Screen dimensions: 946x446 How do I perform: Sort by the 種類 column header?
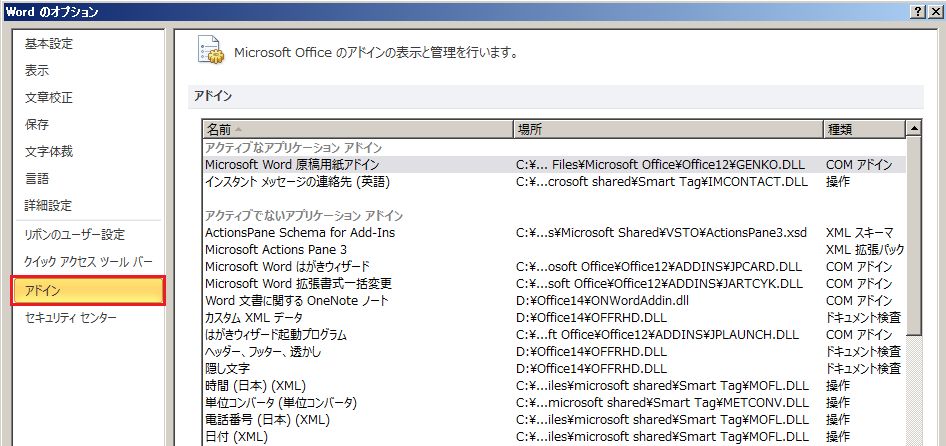click(864, 129)
